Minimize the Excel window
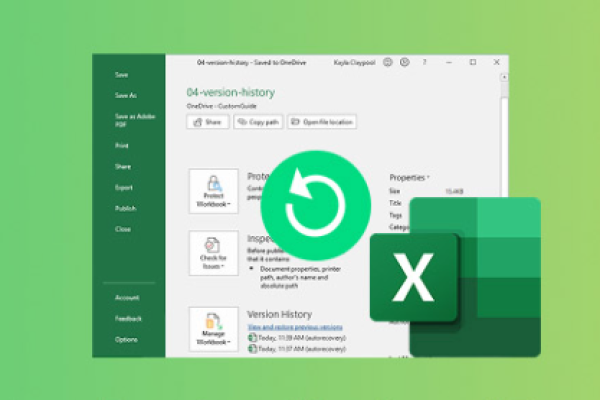The height and width of the screenshot is (400, 600). point(449,62)
